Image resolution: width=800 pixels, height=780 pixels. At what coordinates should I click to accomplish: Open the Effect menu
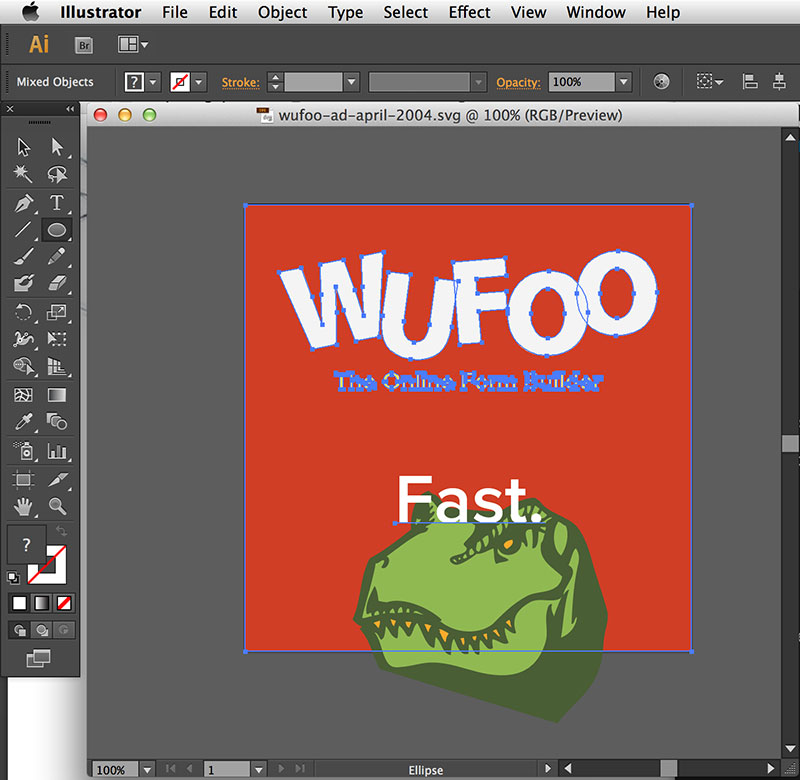pos(469,12)
